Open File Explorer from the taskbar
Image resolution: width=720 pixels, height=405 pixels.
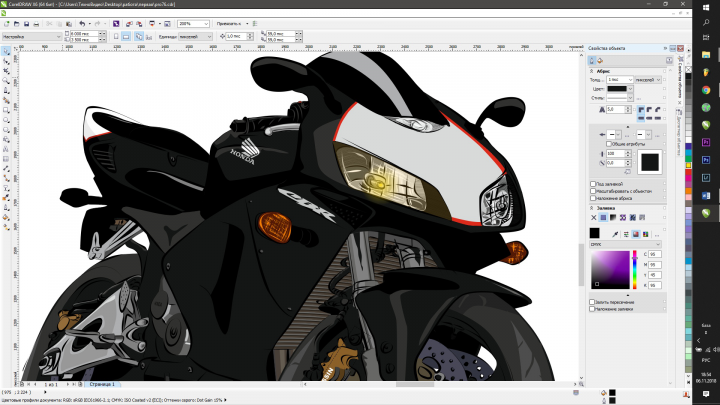[706, 55]
